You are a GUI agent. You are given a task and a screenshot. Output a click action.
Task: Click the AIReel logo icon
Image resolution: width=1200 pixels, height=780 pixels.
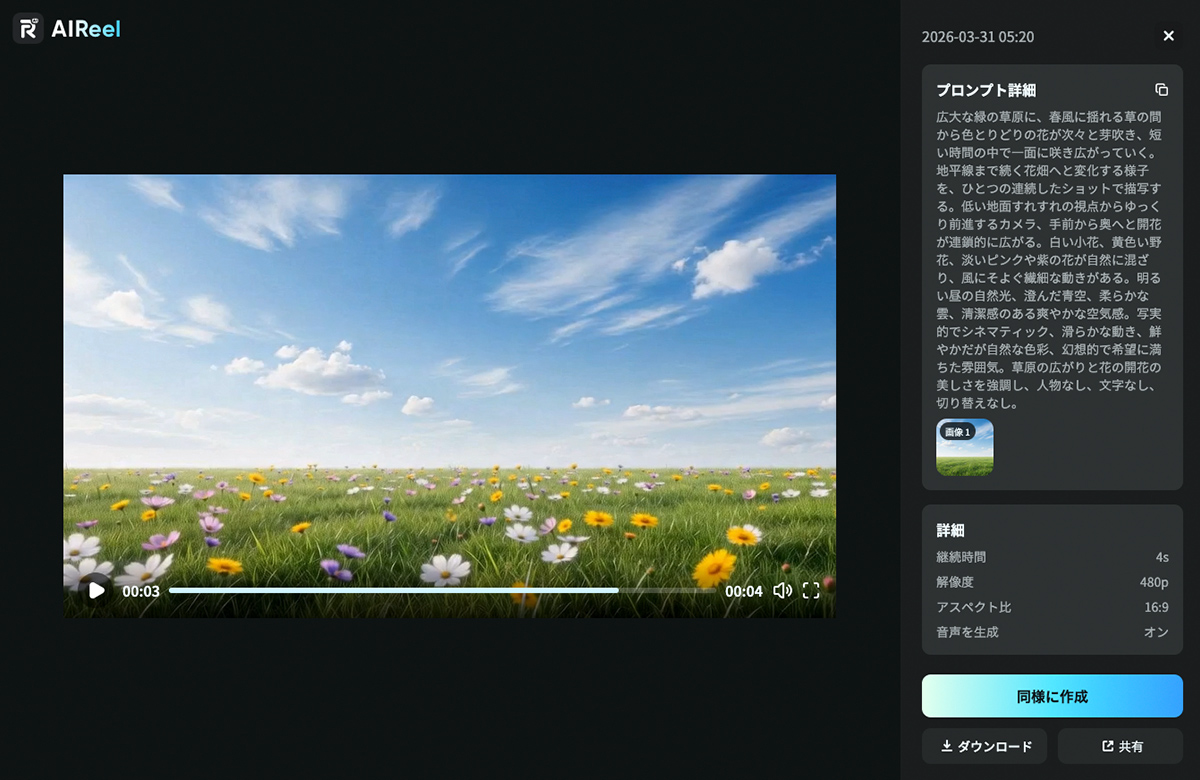pyautogui.click(x=28, y=28)
